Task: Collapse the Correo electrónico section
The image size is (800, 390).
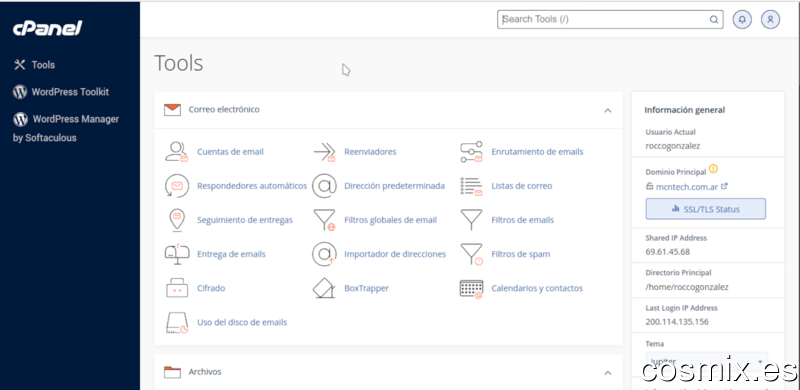Action: (608, 110)
